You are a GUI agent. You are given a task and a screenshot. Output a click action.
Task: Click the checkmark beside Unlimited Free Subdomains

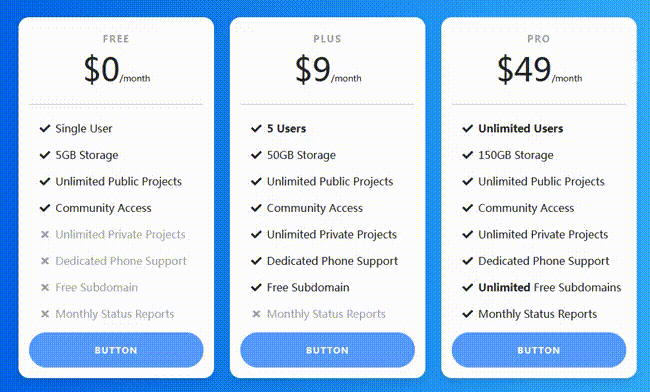click(x=468, y=288)
